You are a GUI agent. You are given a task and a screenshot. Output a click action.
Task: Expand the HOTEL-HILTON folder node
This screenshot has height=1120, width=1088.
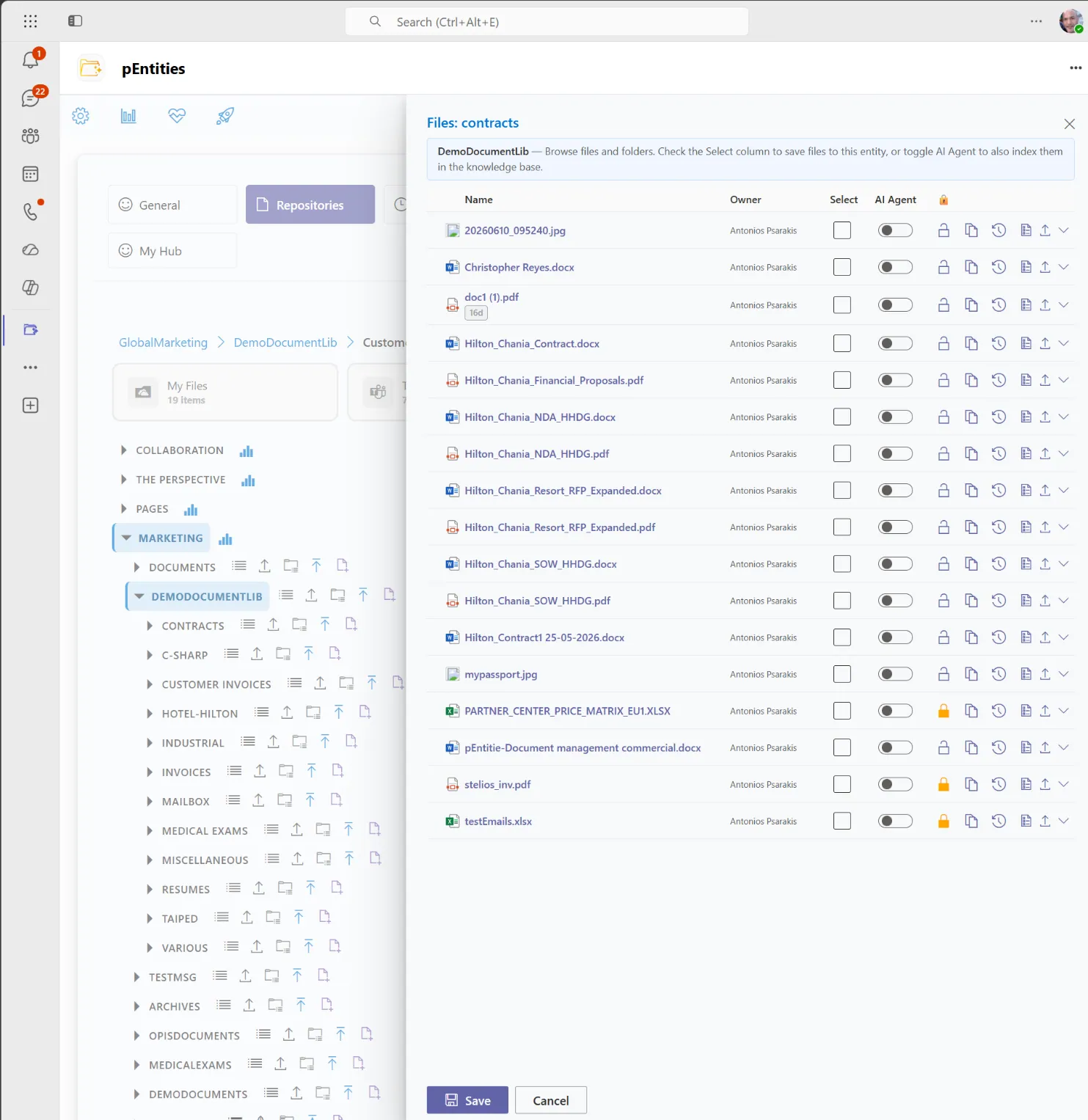pos(150,714)
